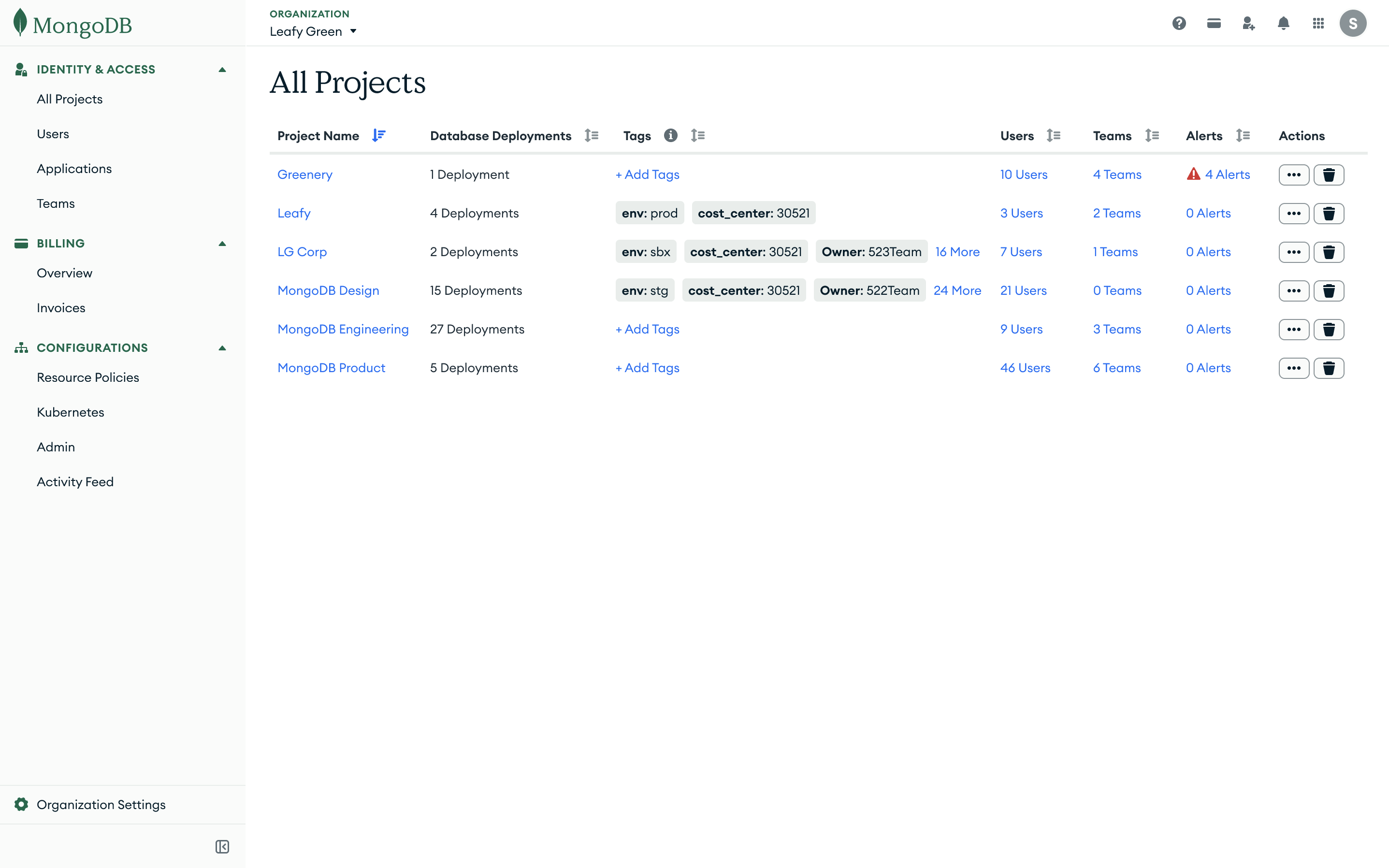Open more actions for MongoDB Design project
1389x868 pixels.
click(x=1294, y=290)
